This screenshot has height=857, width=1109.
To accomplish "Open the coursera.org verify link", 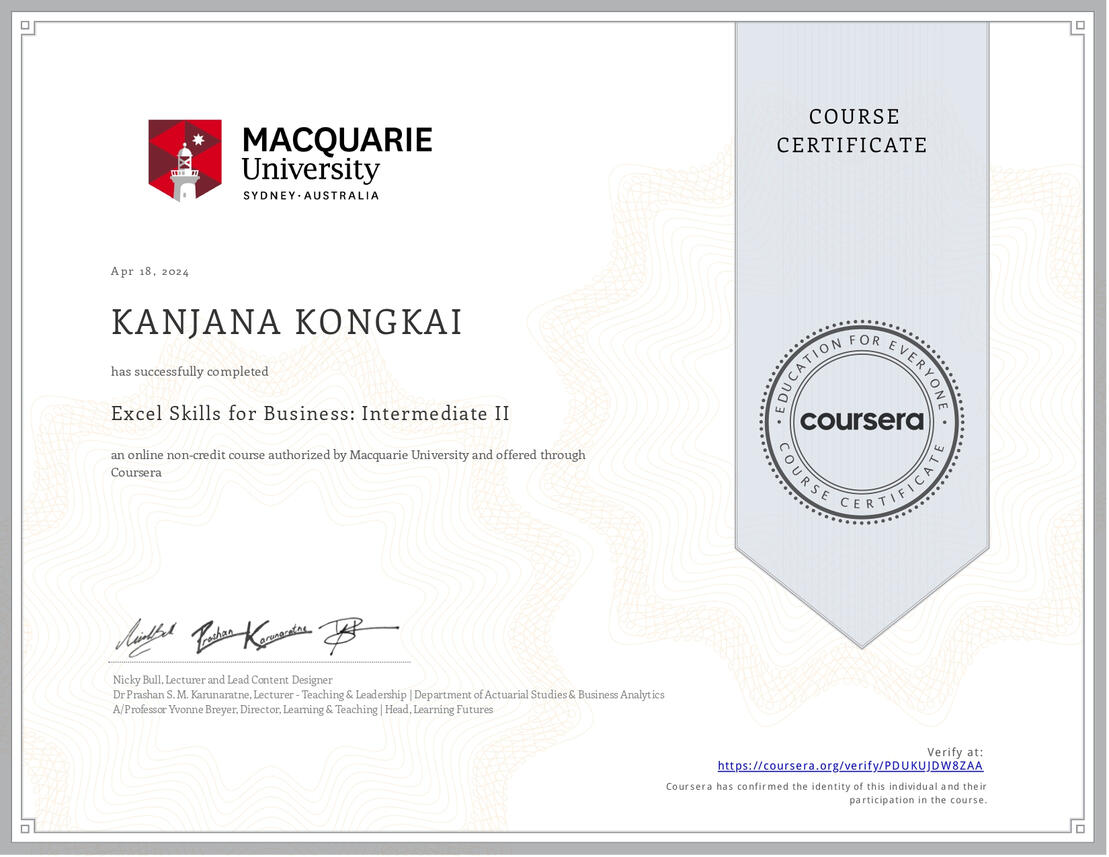I will 850,766.
